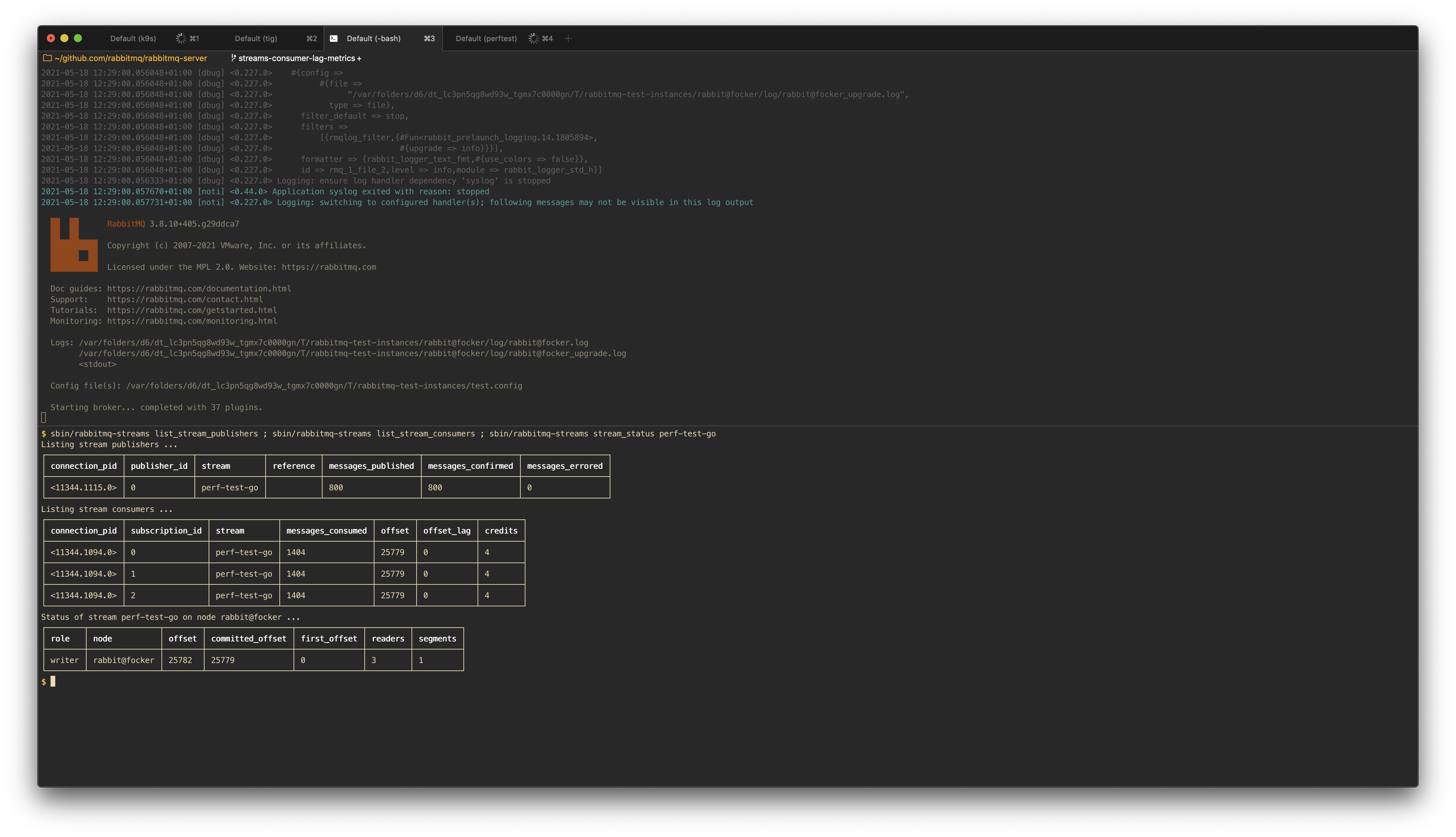This screenshot has width=1456, height=837.
Task: Open the Default (perftest) tab
Action: 486,38
